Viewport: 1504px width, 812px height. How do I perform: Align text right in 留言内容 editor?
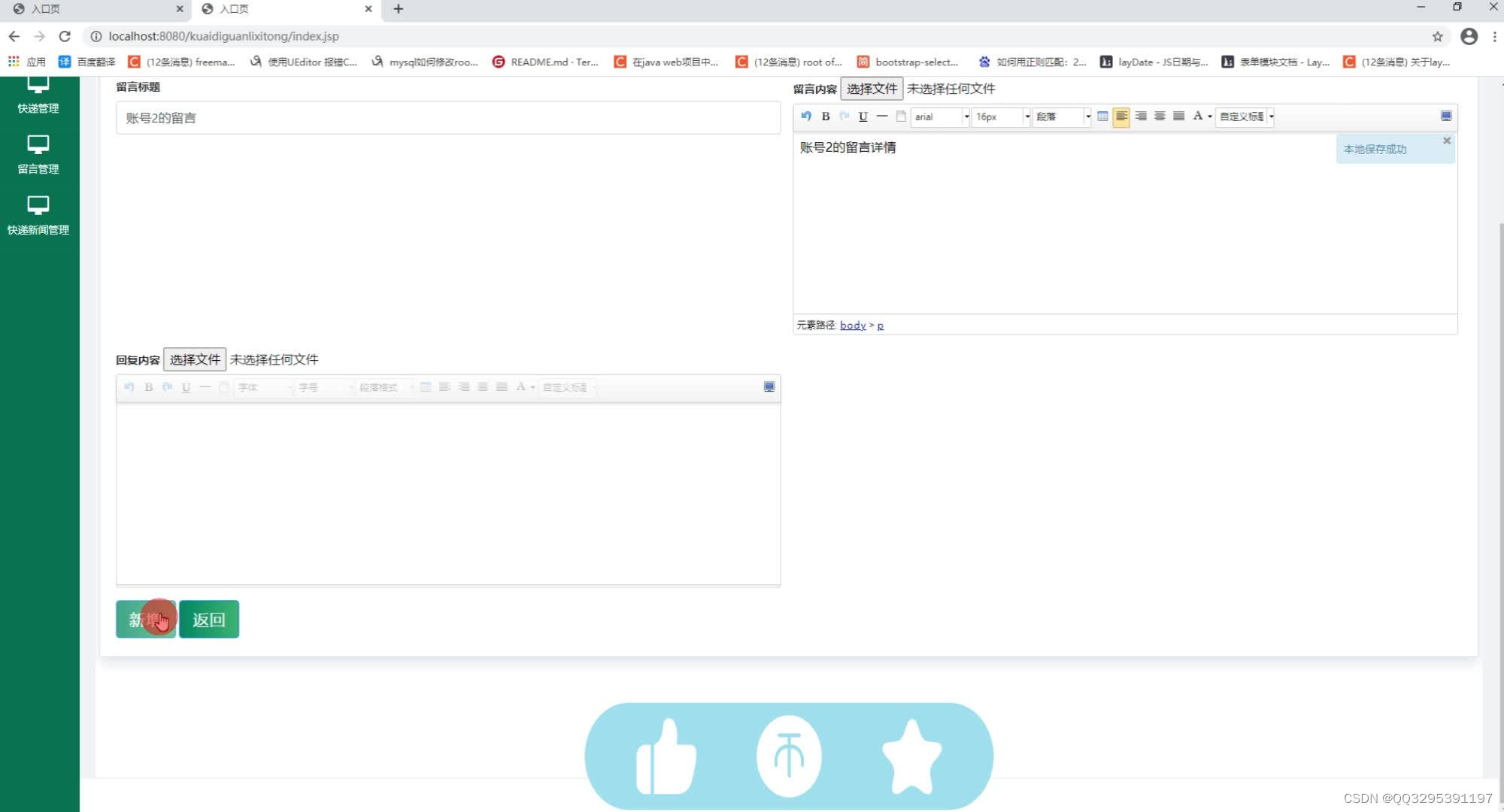[x=1141, y=116]
